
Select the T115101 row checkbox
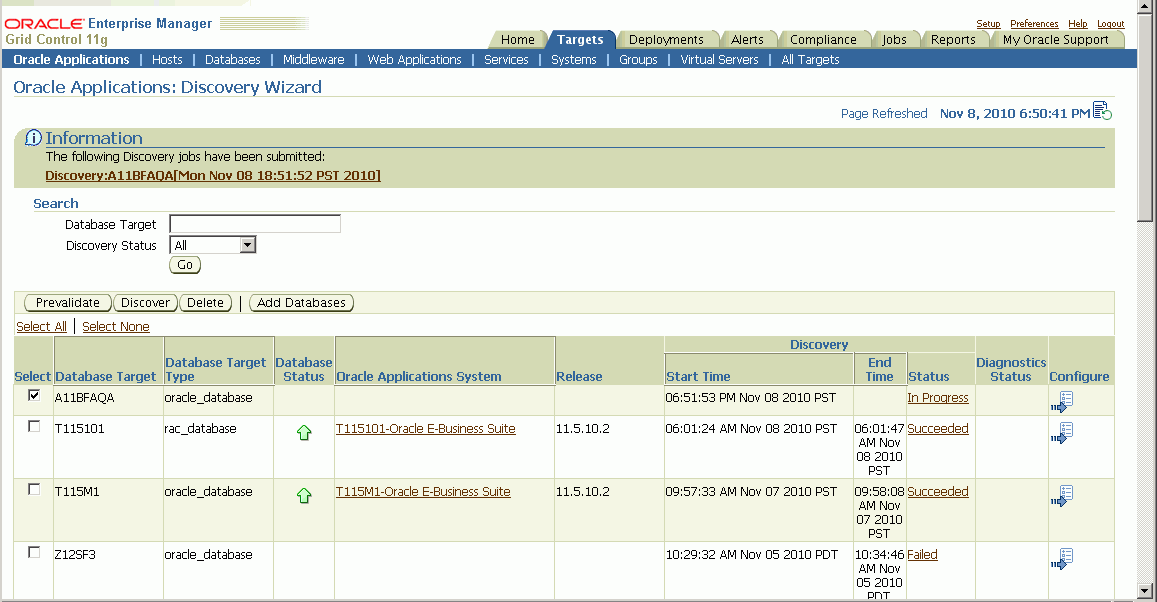34,426
